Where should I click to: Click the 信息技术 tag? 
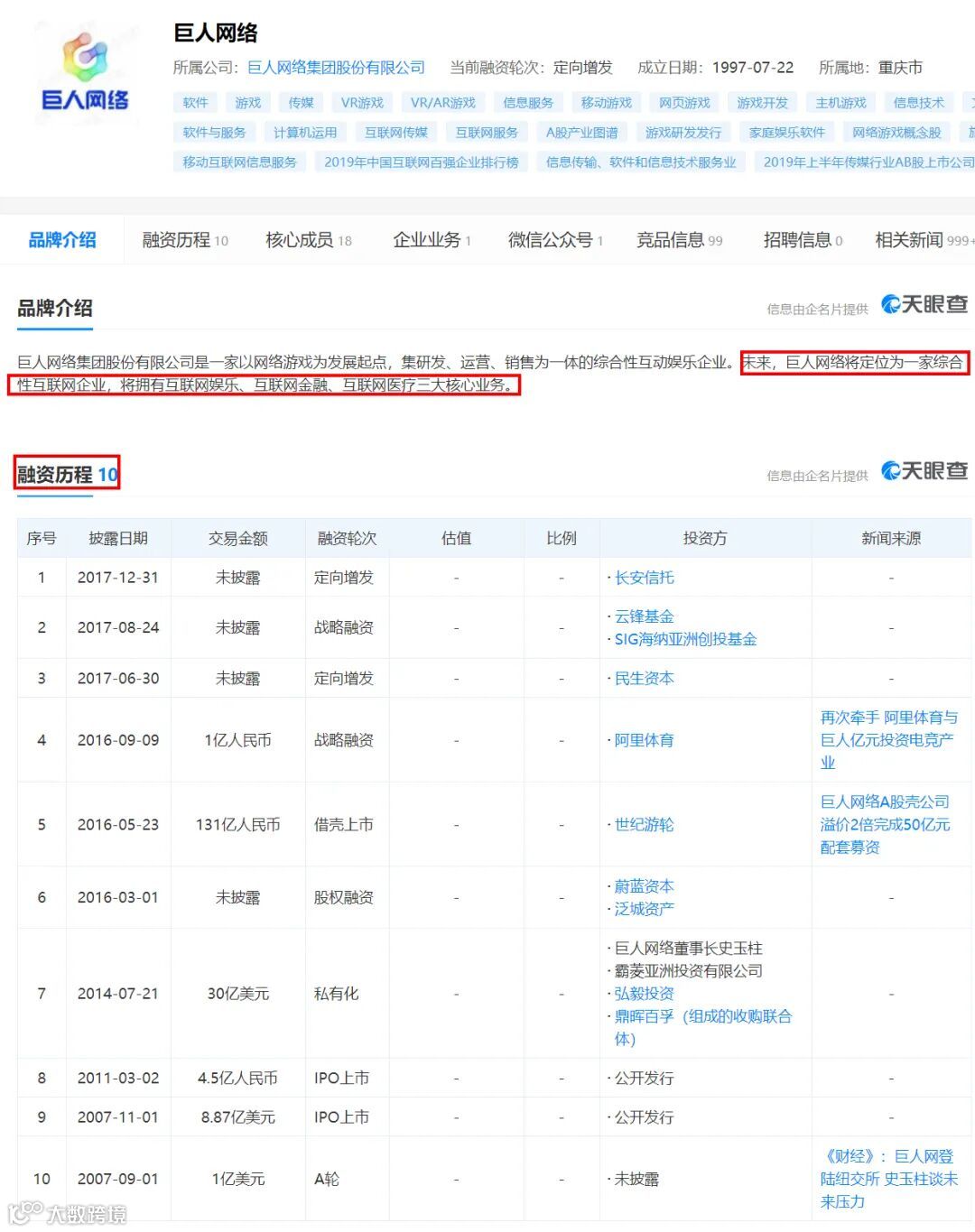click(x=919, y=103)
